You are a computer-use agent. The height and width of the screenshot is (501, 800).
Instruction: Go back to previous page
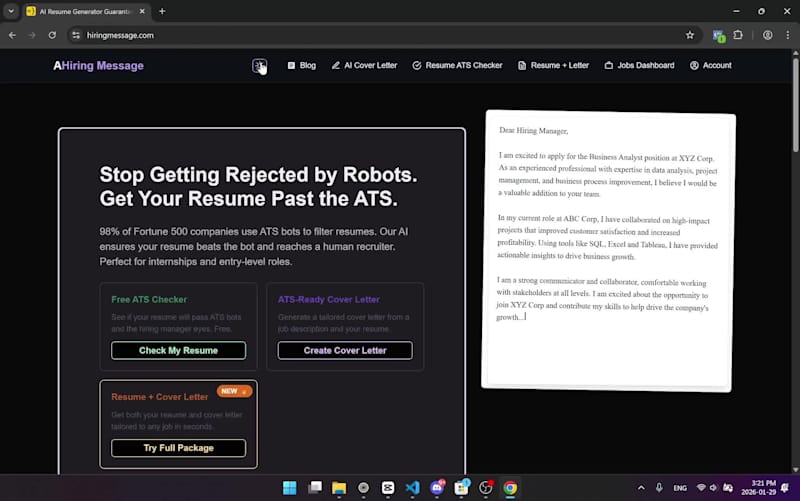[12, 35]
